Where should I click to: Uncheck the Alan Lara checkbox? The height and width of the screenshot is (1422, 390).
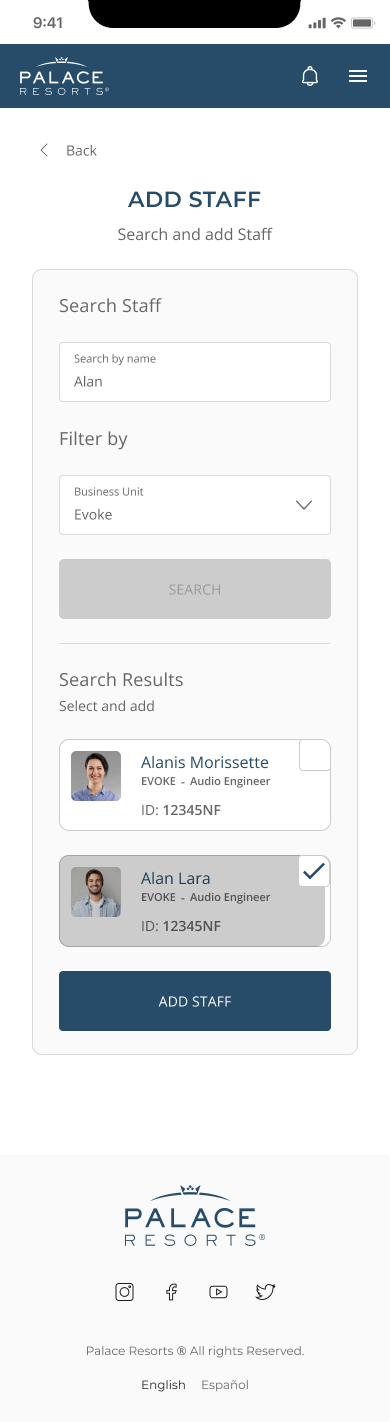pyautogui.click(x=315, y=871)
